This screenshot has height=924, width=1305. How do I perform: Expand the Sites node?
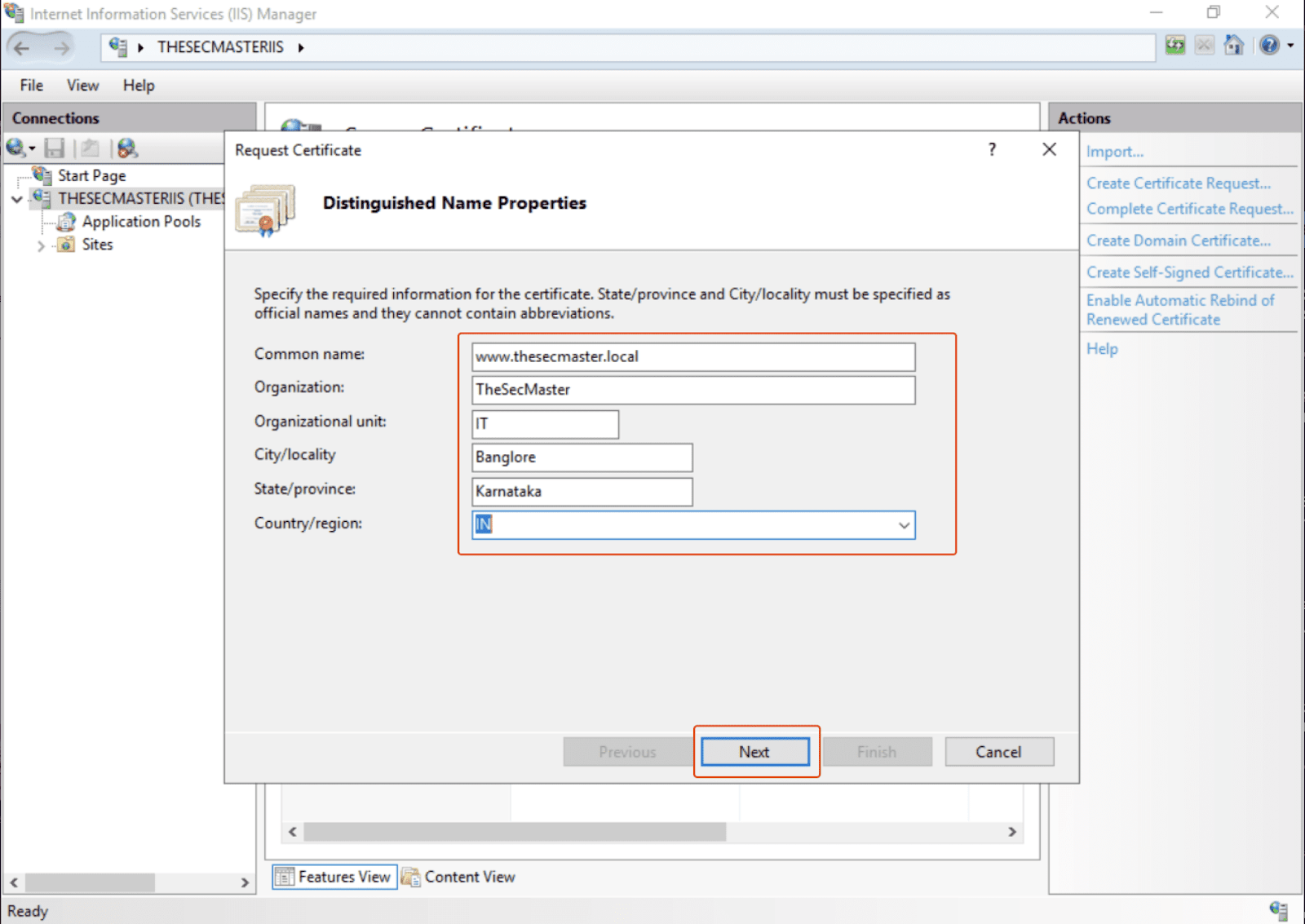(x=41, y=245)
